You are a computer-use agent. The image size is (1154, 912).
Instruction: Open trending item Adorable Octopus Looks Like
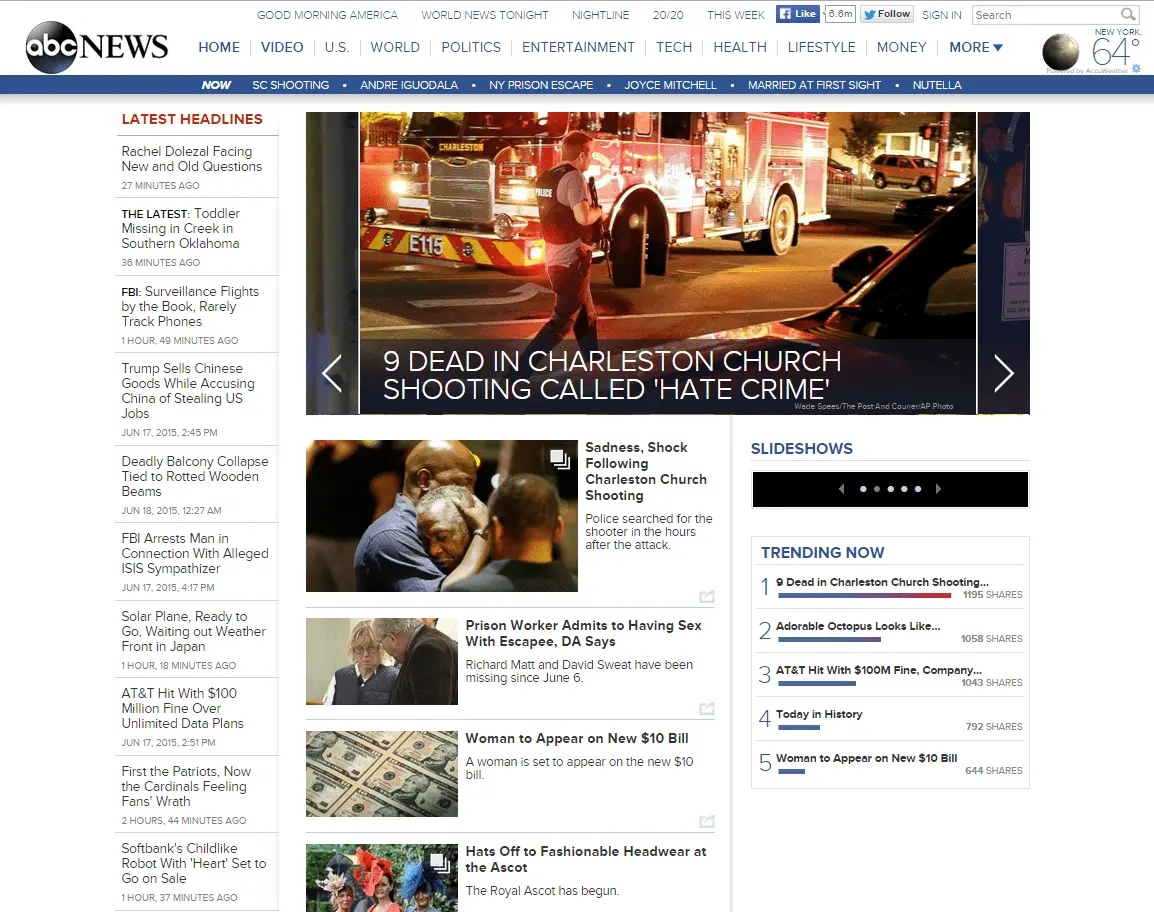(857, 626)
